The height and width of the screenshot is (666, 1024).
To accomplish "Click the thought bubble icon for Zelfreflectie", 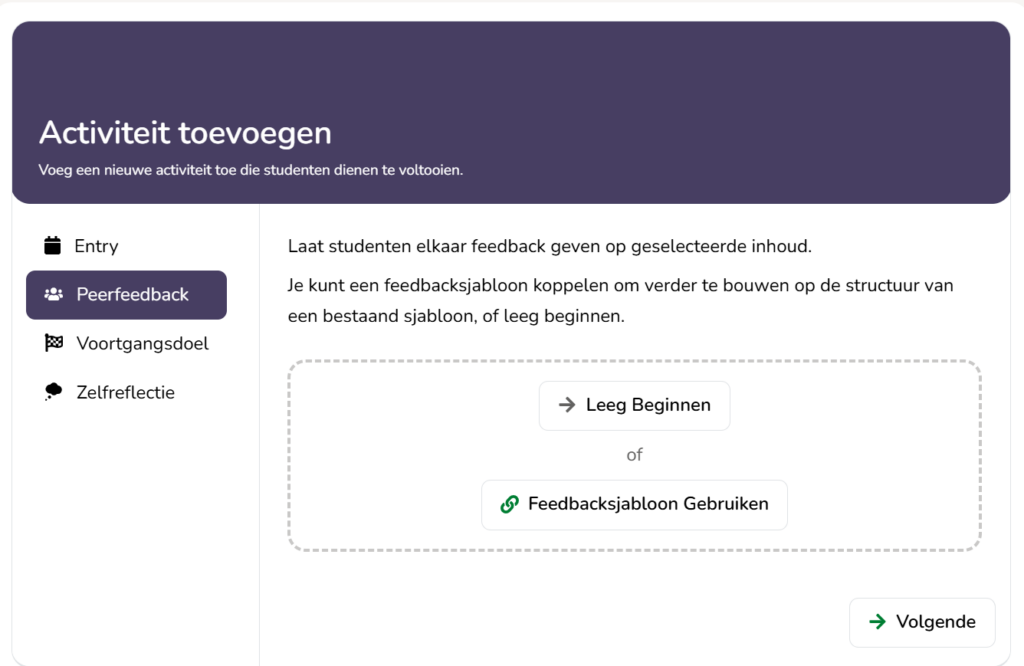I will click(54, 391).
